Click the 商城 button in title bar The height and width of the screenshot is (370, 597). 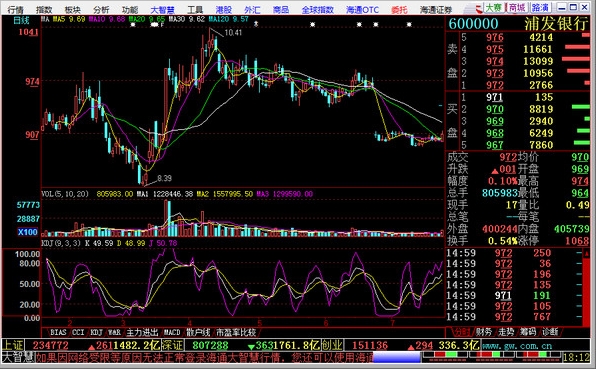517,8
